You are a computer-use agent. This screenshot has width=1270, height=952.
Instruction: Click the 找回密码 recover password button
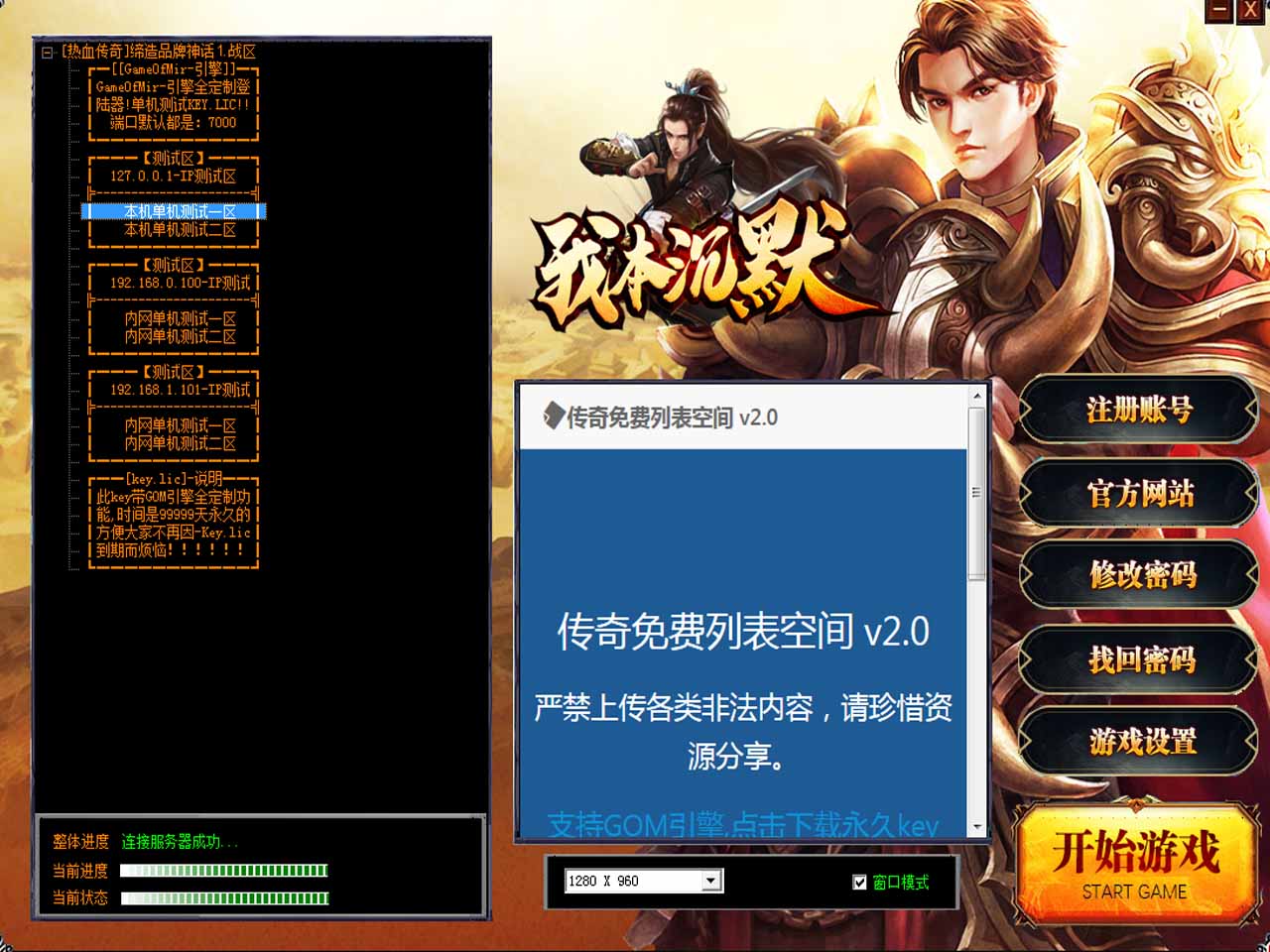pyautogui.click(x=1139, y=659)
